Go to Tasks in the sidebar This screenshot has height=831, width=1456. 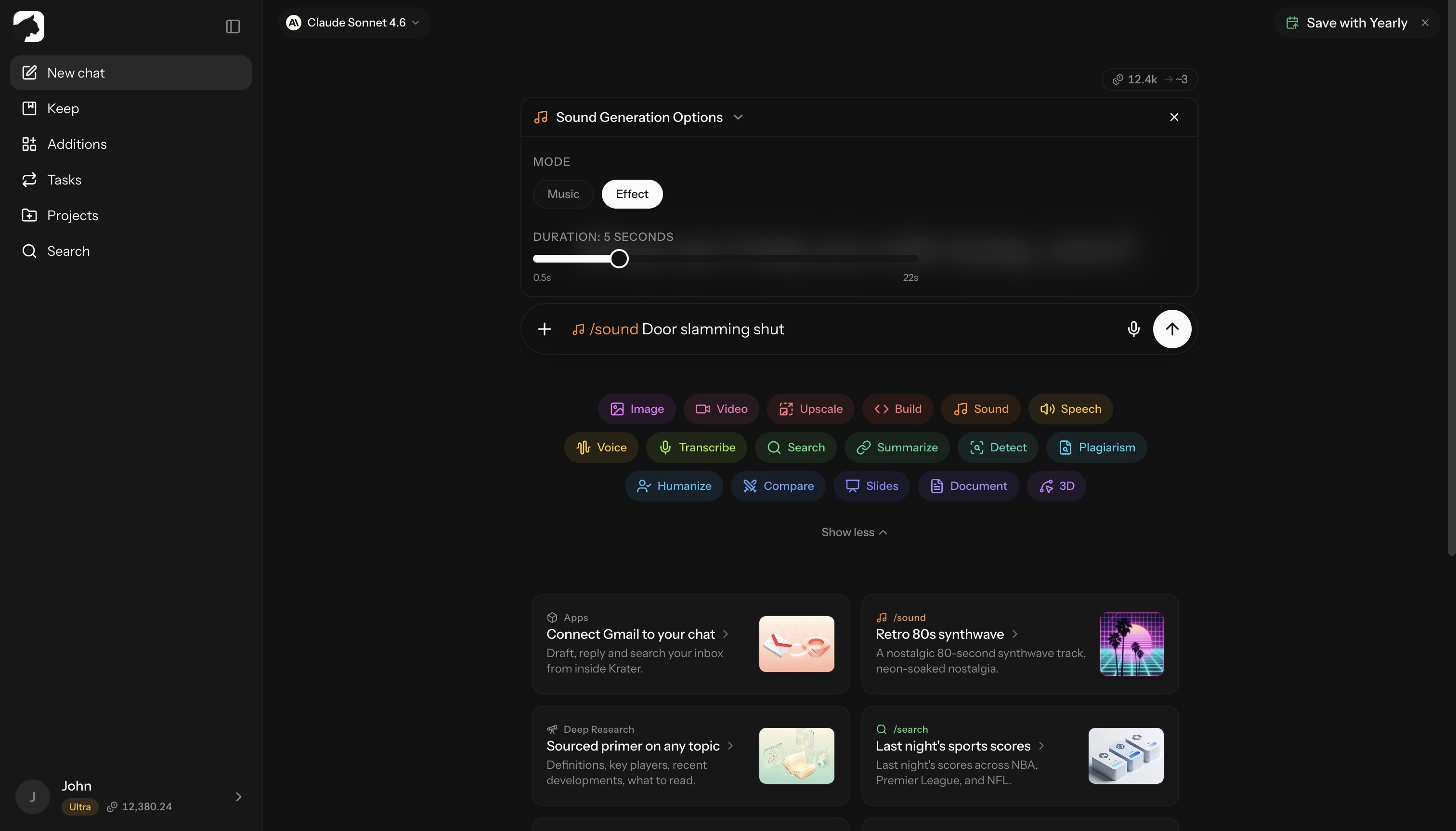click(x=130, y=180)
